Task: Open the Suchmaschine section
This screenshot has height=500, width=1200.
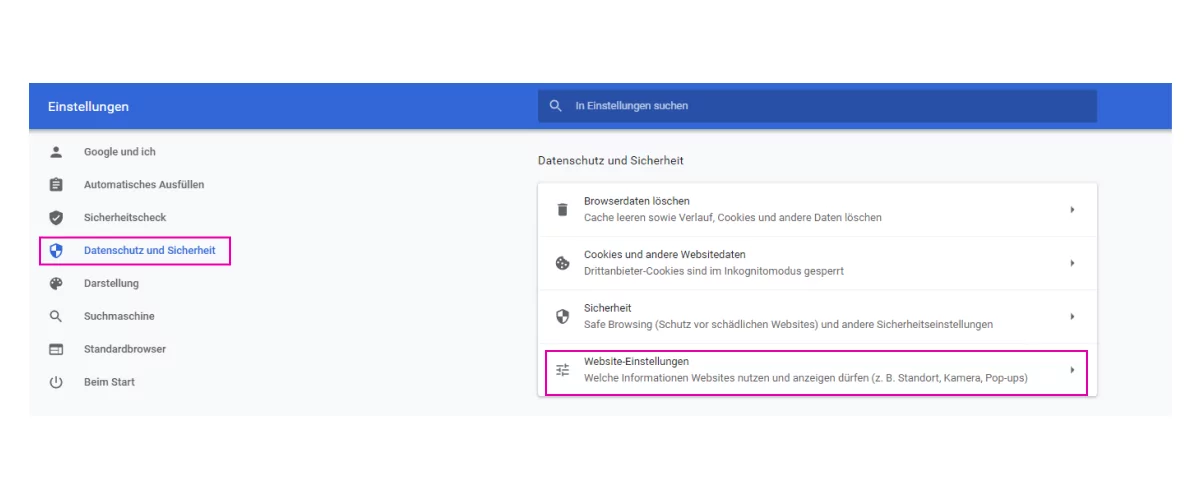Action: 119,317
